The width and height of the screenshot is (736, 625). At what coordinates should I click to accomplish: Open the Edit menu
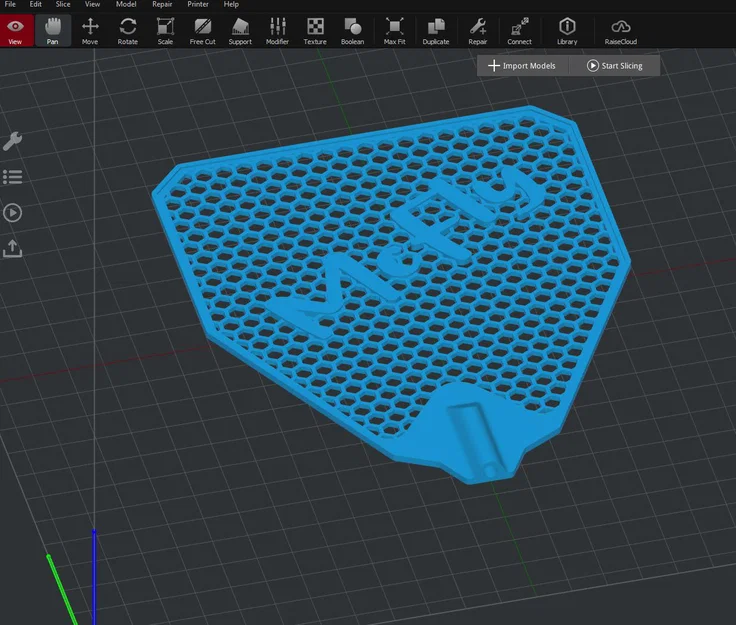[x=36, y=4]
